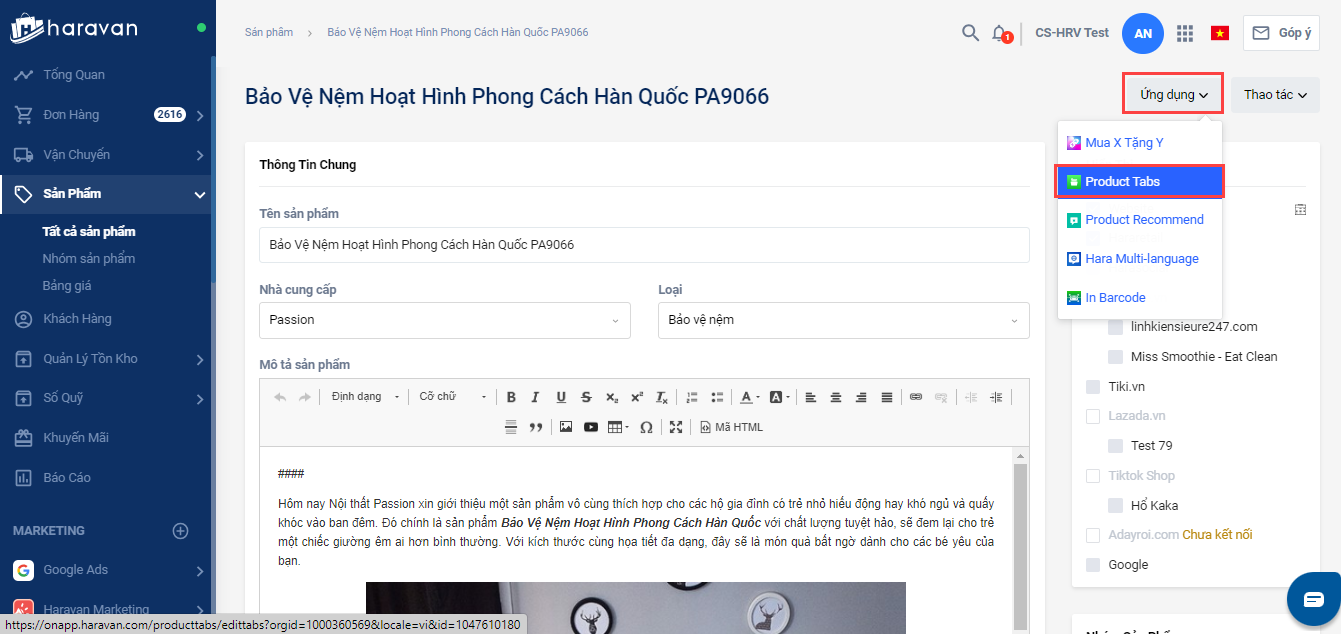Screen dimensions: 1341x634
Task: Expand Đơn Hàng sidebar menu
Action: [106, 115]
